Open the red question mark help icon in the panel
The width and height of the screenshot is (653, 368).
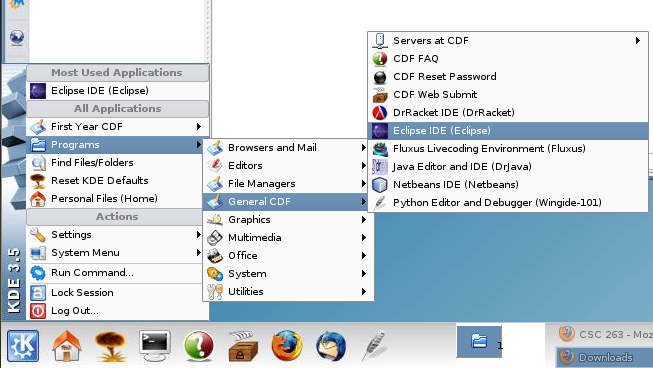(199, 346)
